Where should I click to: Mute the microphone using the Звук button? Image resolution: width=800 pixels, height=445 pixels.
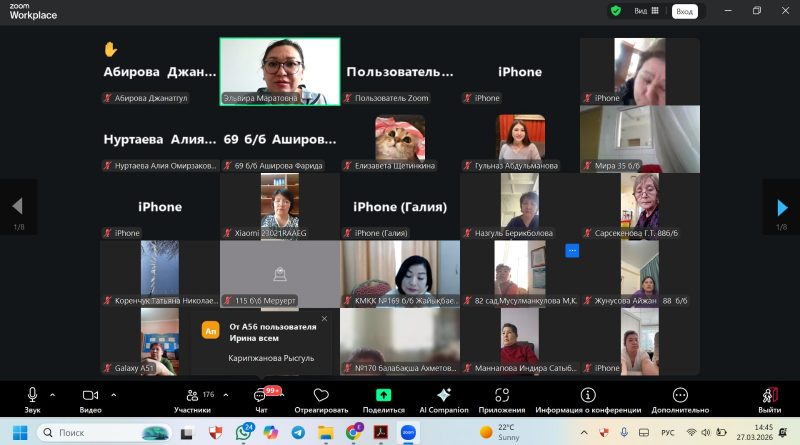coord(32,397)
